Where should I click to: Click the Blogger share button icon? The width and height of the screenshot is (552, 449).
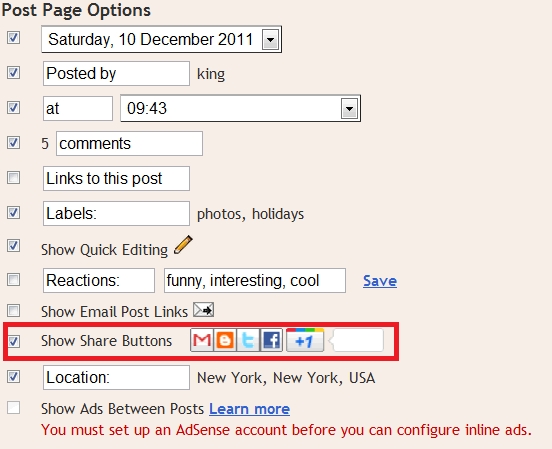(x=225, y=340)
